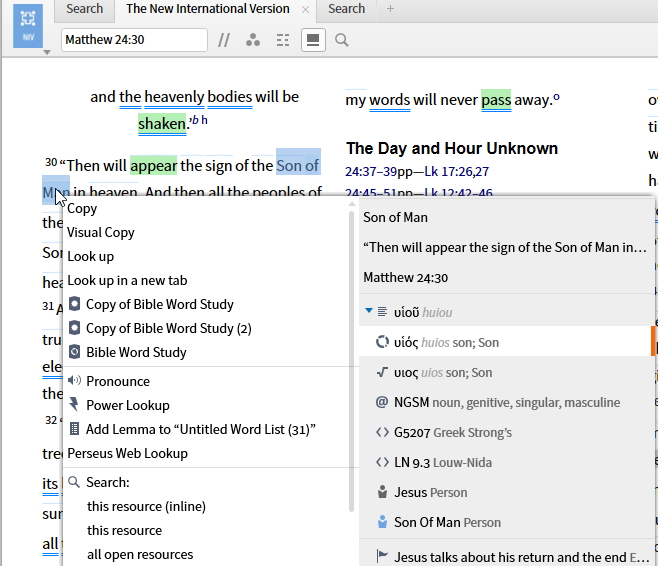The height and width of the screenshot is (566, 658).
Task: Choose Copy from context menu
Action: coord(82,209)
